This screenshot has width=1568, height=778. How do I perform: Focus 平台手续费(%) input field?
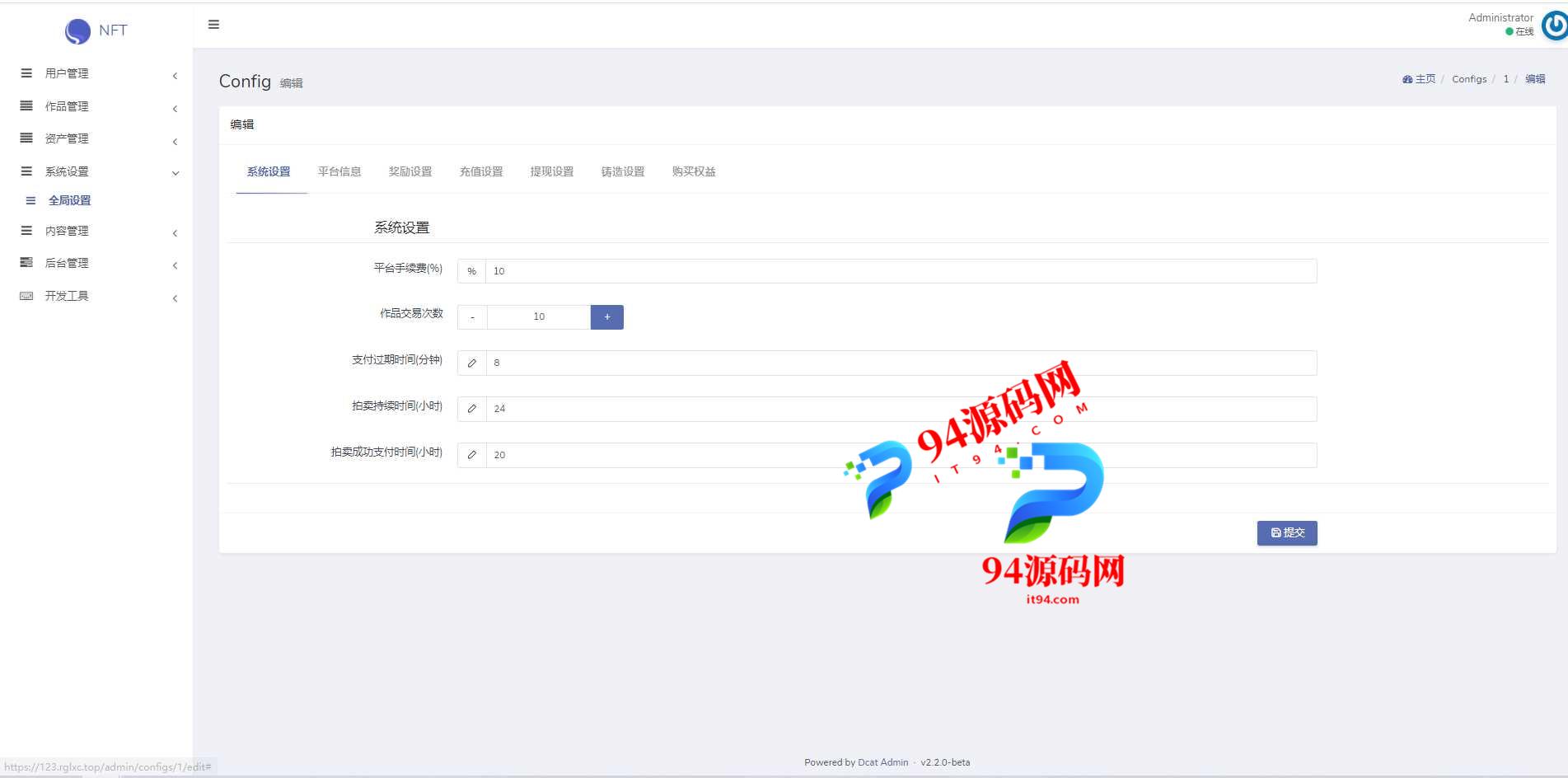(x=901, y=271)
